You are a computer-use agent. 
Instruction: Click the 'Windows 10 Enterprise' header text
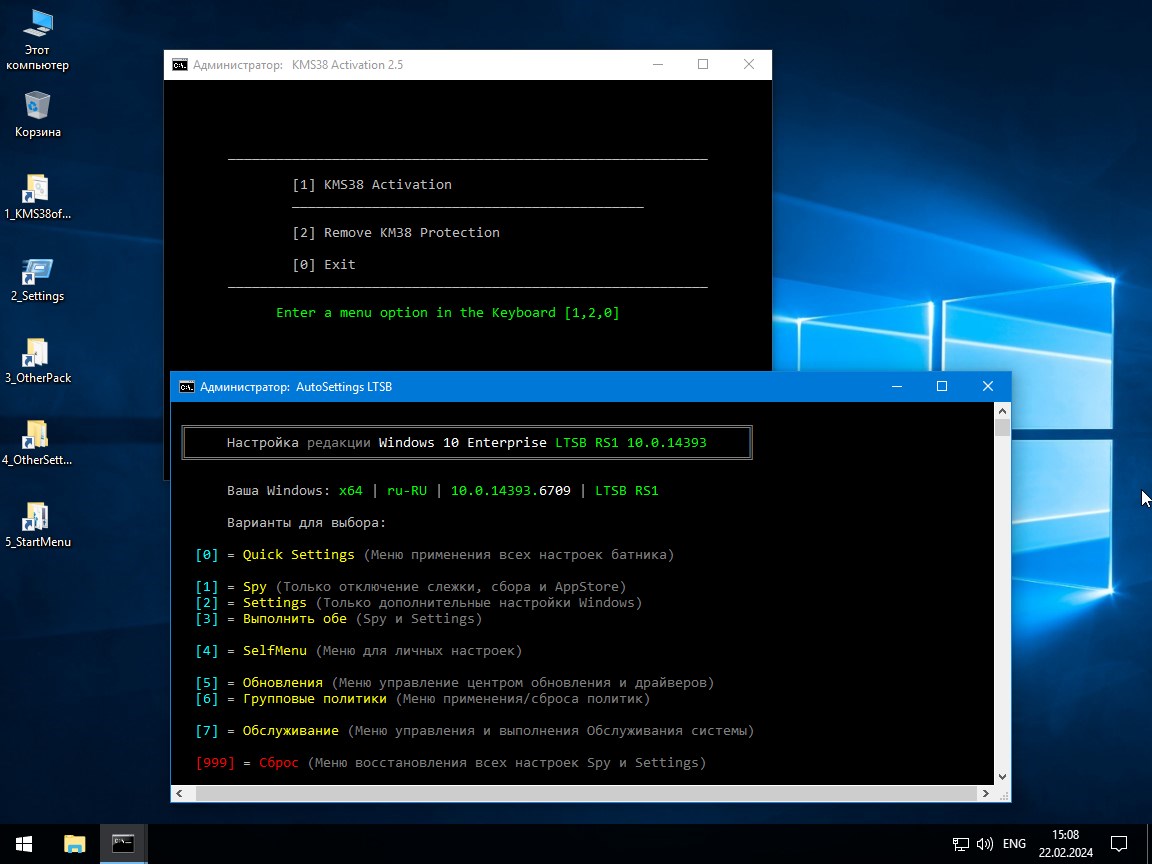[x=463, y=443]
